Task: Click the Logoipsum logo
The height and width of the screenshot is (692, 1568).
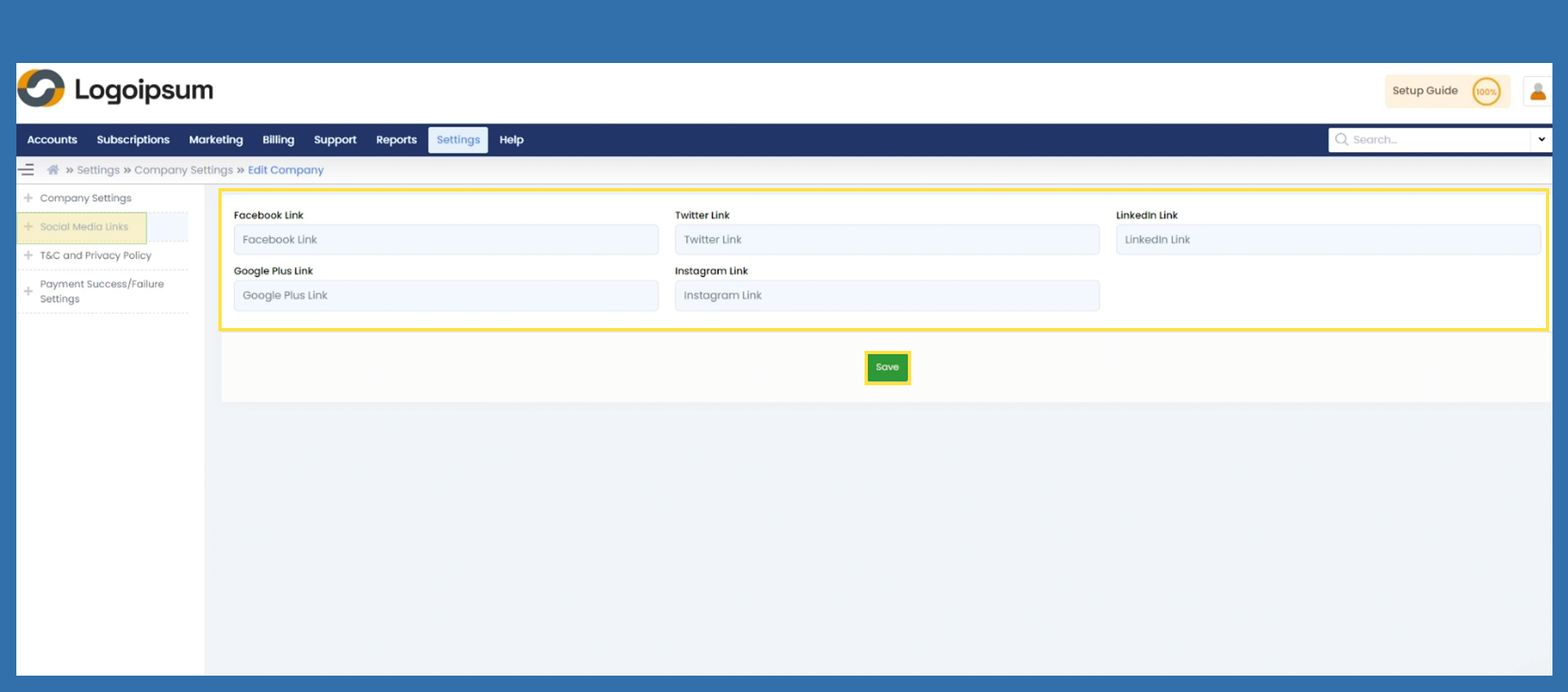Action: point(115,89)
